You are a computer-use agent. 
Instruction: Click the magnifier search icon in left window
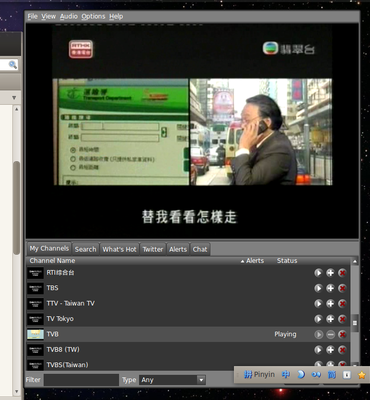coord(13,65)
